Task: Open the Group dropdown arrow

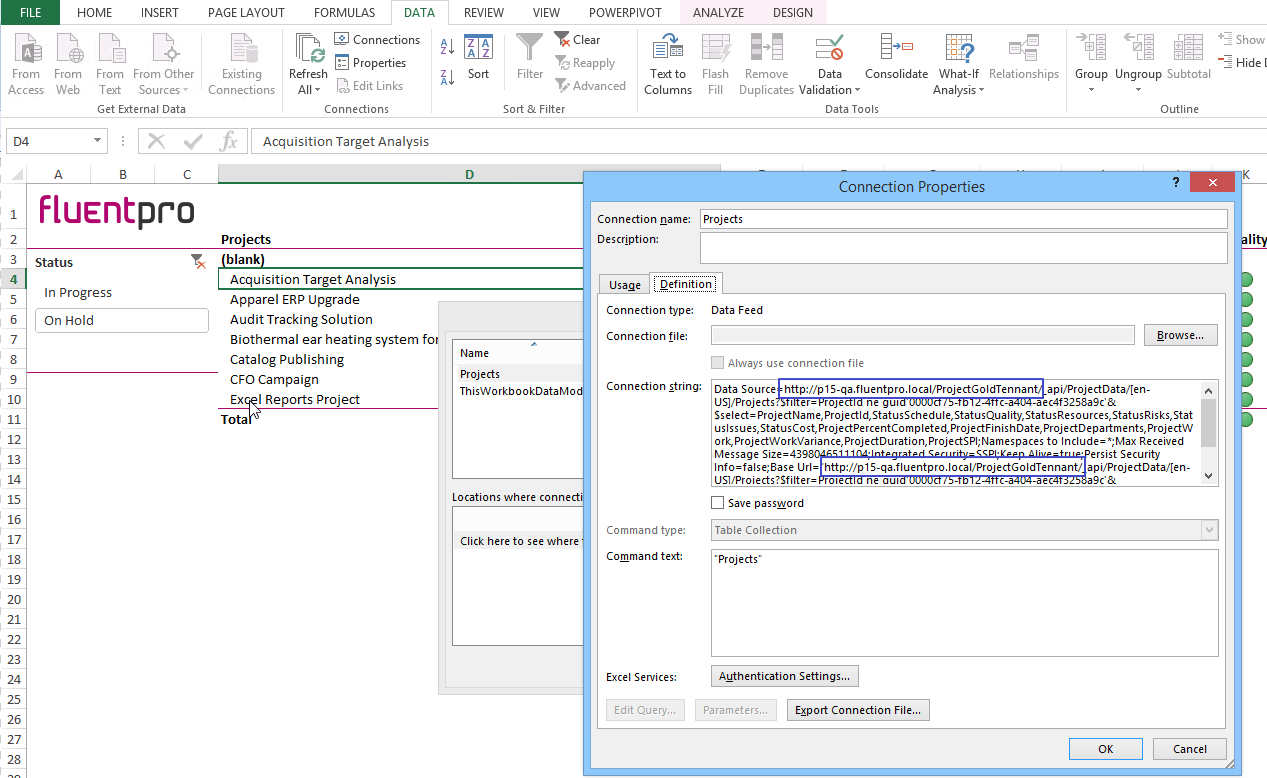Action: 1091,89
